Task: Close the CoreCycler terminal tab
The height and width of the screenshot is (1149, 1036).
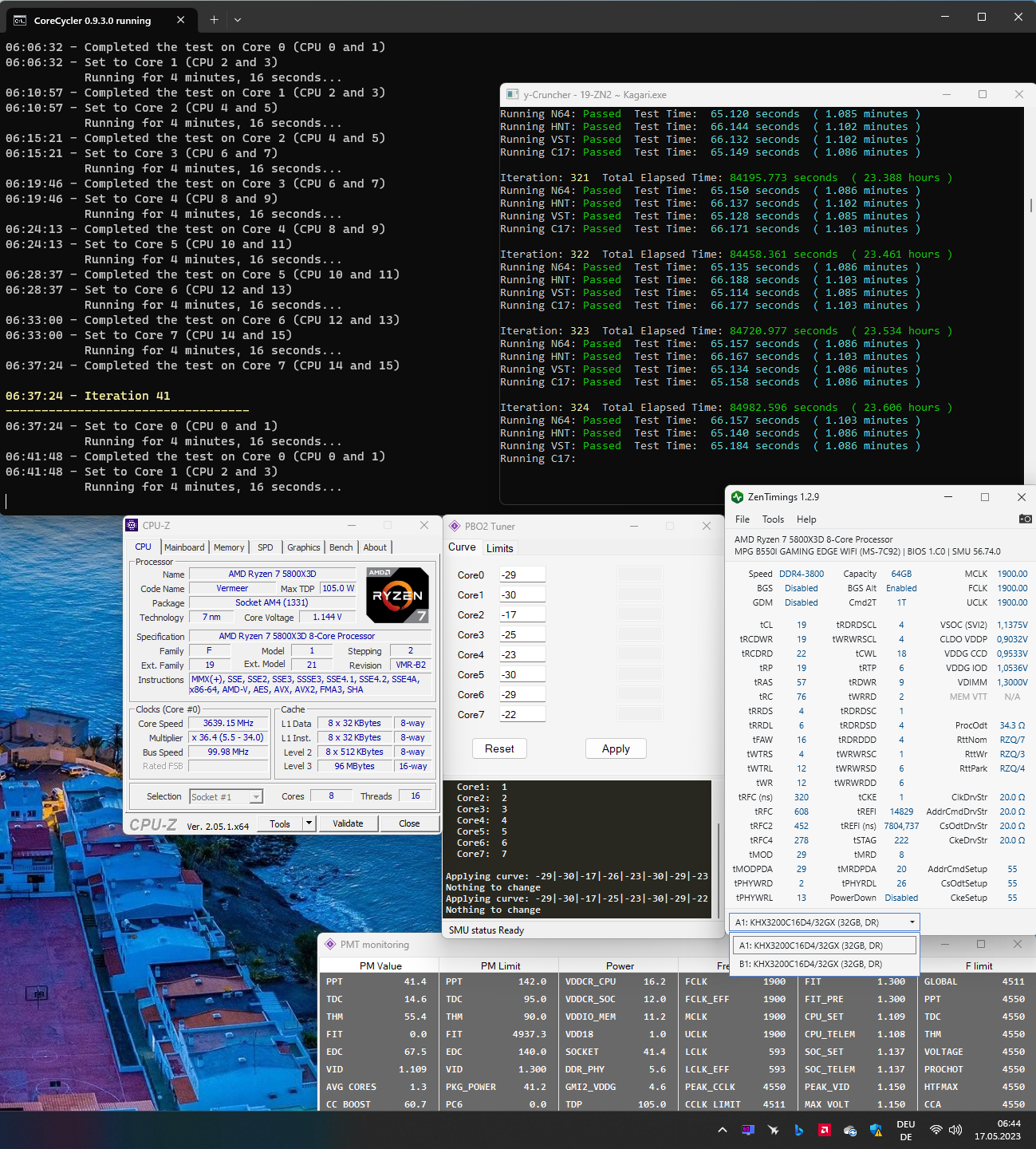Action: [x=181, y=20]
